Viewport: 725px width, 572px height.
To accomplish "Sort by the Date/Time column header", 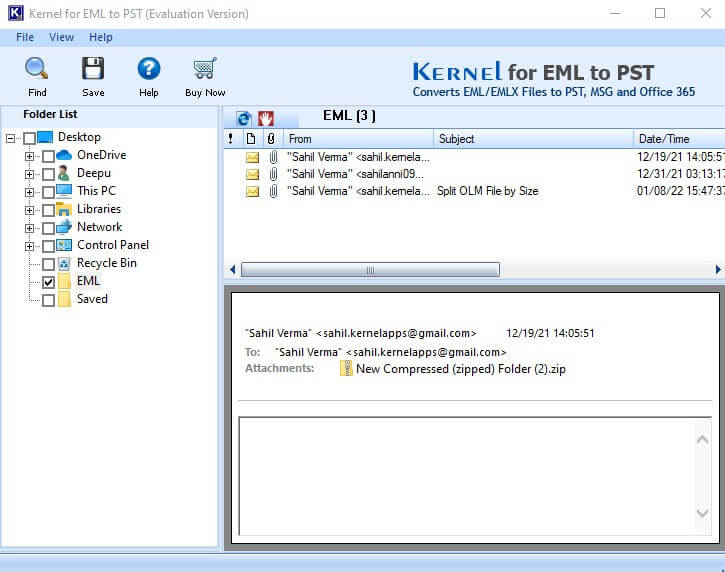I will (679, 139).
